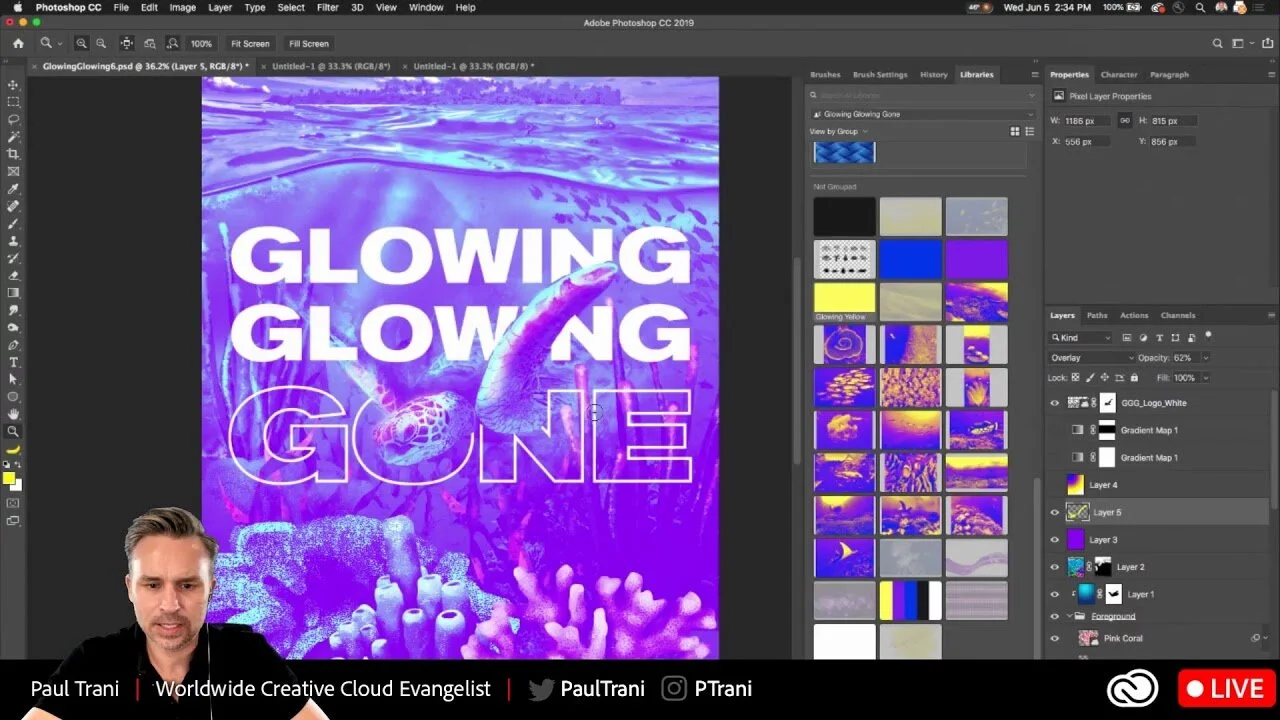Click the 100% zoom button
This screenshot has height=720, width=1280.
201,43
